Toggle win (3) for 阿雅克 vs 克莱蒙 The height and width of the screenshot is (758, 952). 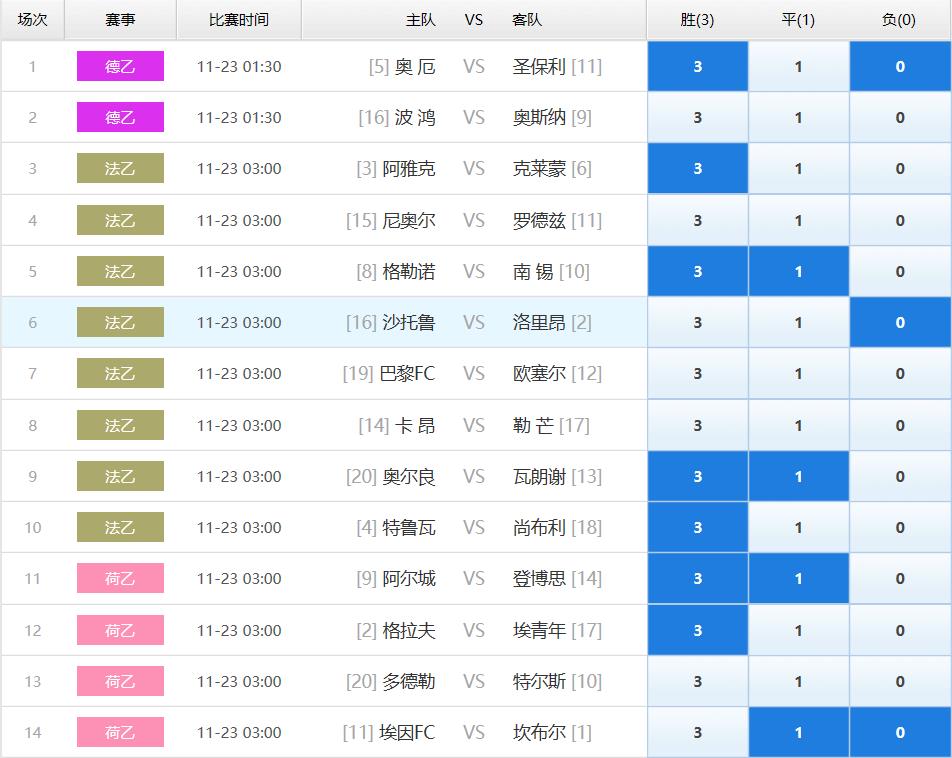tap(698, 168)
